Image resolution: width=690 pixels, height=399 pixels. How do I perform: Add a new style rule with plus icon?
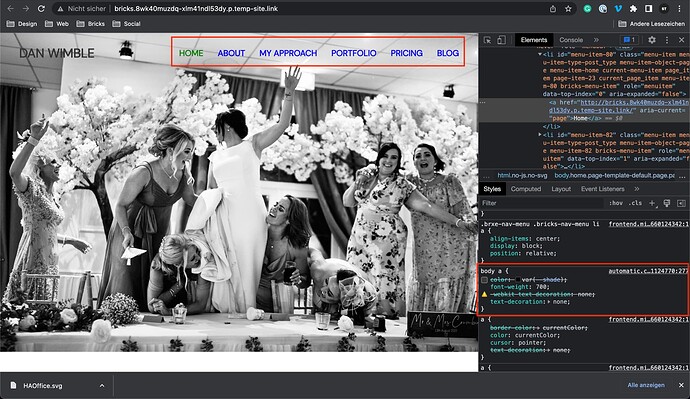[x=652, y=203]
